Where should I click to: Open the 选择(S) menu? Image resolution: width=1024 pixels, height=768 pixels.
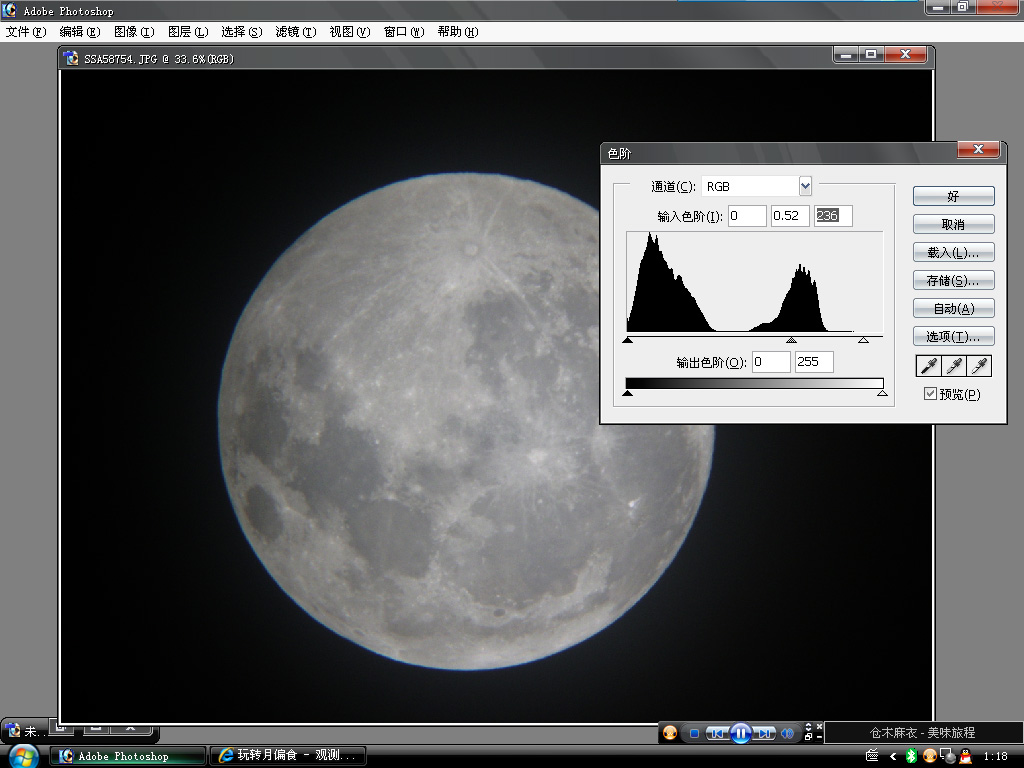(x=242, y=32)
